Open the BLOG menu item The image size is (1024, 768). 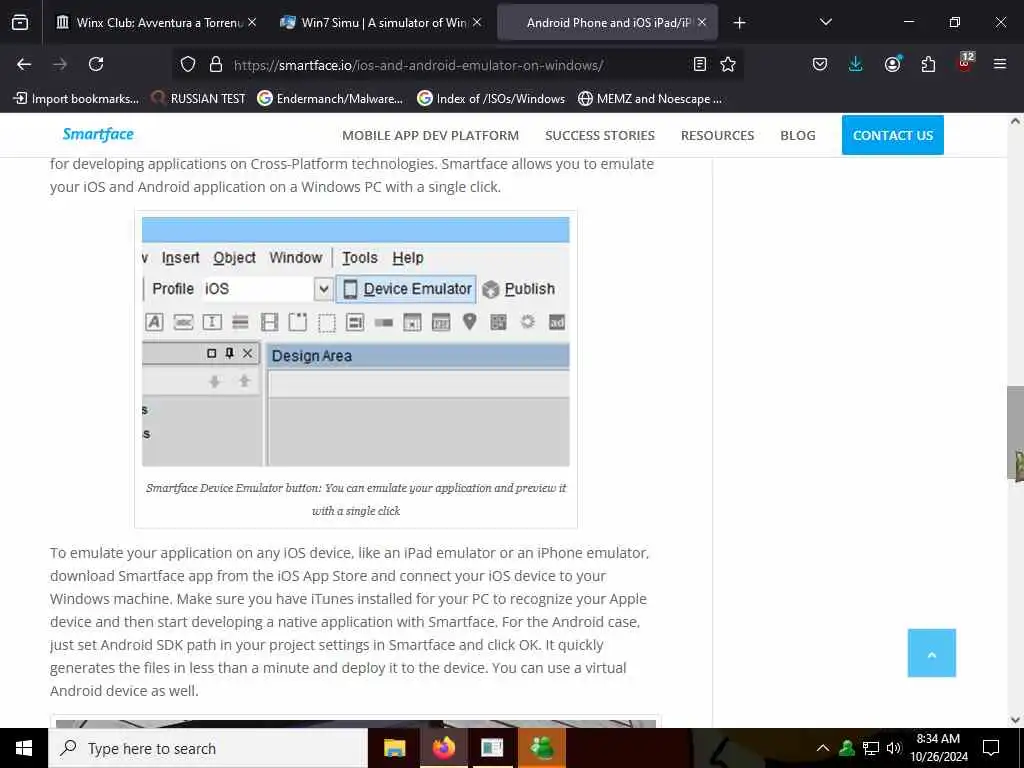[x=797, y=135]
